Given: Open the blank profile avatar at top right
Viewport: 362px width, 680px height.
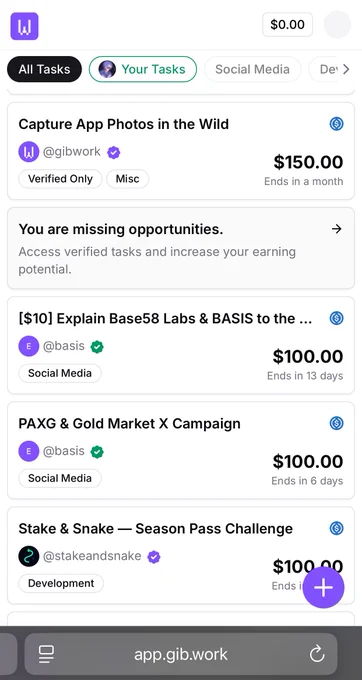Looking at the screenshot, I should [x=337, y=25].
